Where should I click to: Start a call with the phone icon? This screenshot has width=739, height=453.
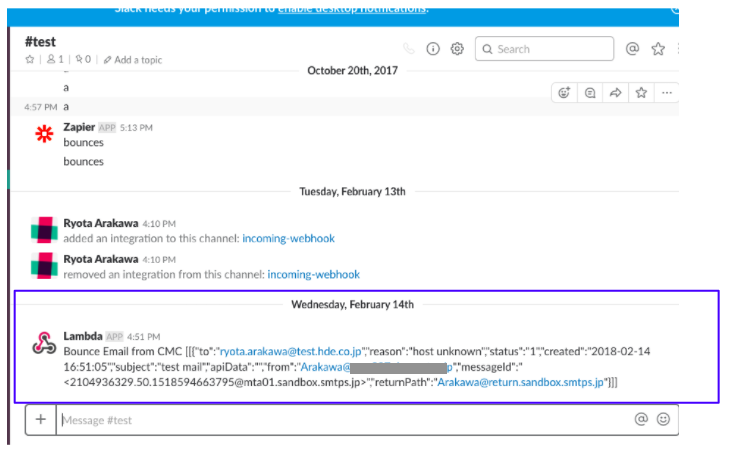(409, 49)
